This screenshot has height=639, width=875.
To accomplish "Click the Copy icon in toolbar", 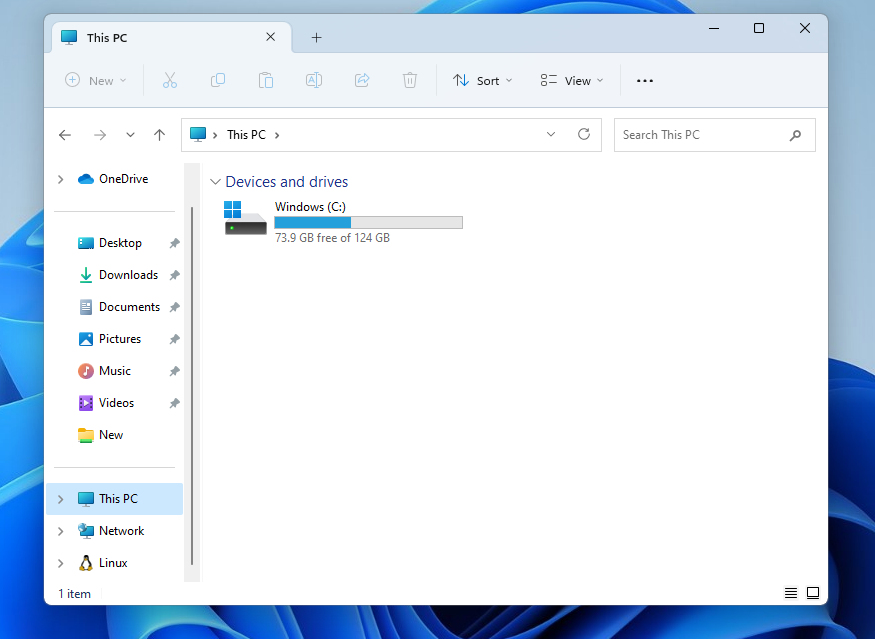I will (217, 80).
